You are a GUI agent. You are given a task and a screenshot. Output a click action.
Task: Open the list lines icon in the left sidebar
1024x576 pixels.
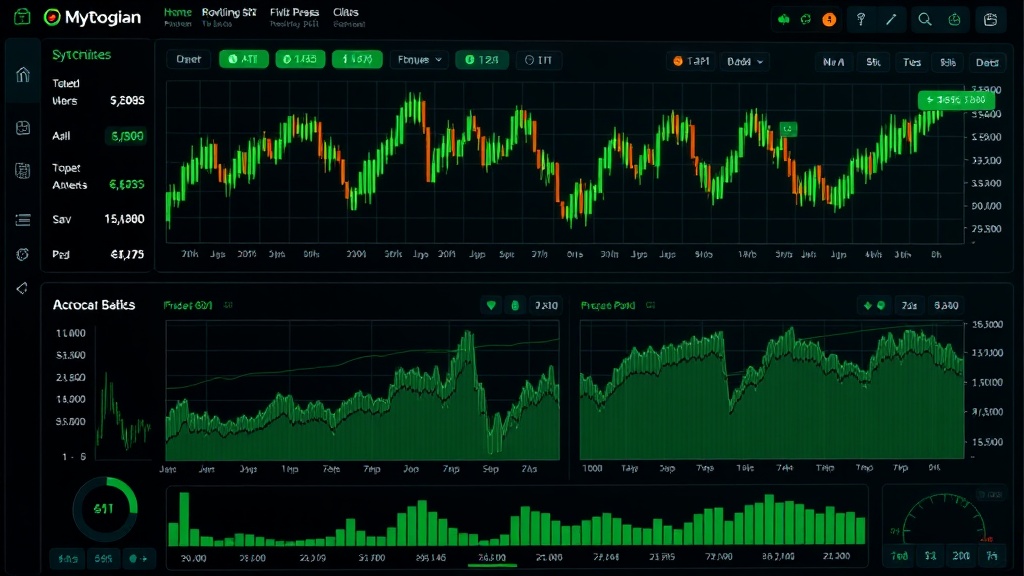pos(23,220)
